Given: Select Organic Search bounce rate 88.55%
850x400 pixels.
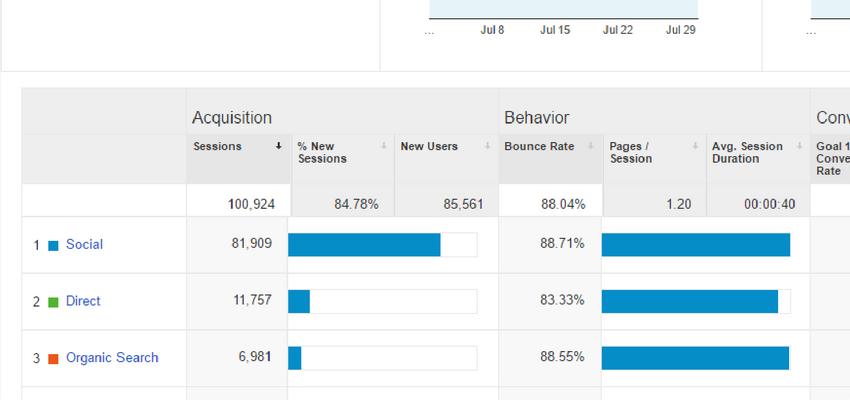Looking at the screenshot, I should pyautogui.click(x=562, y=357).
